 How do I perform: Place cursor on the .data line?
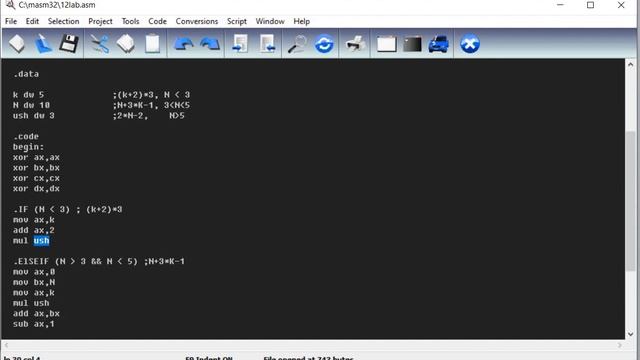[26, 74]
